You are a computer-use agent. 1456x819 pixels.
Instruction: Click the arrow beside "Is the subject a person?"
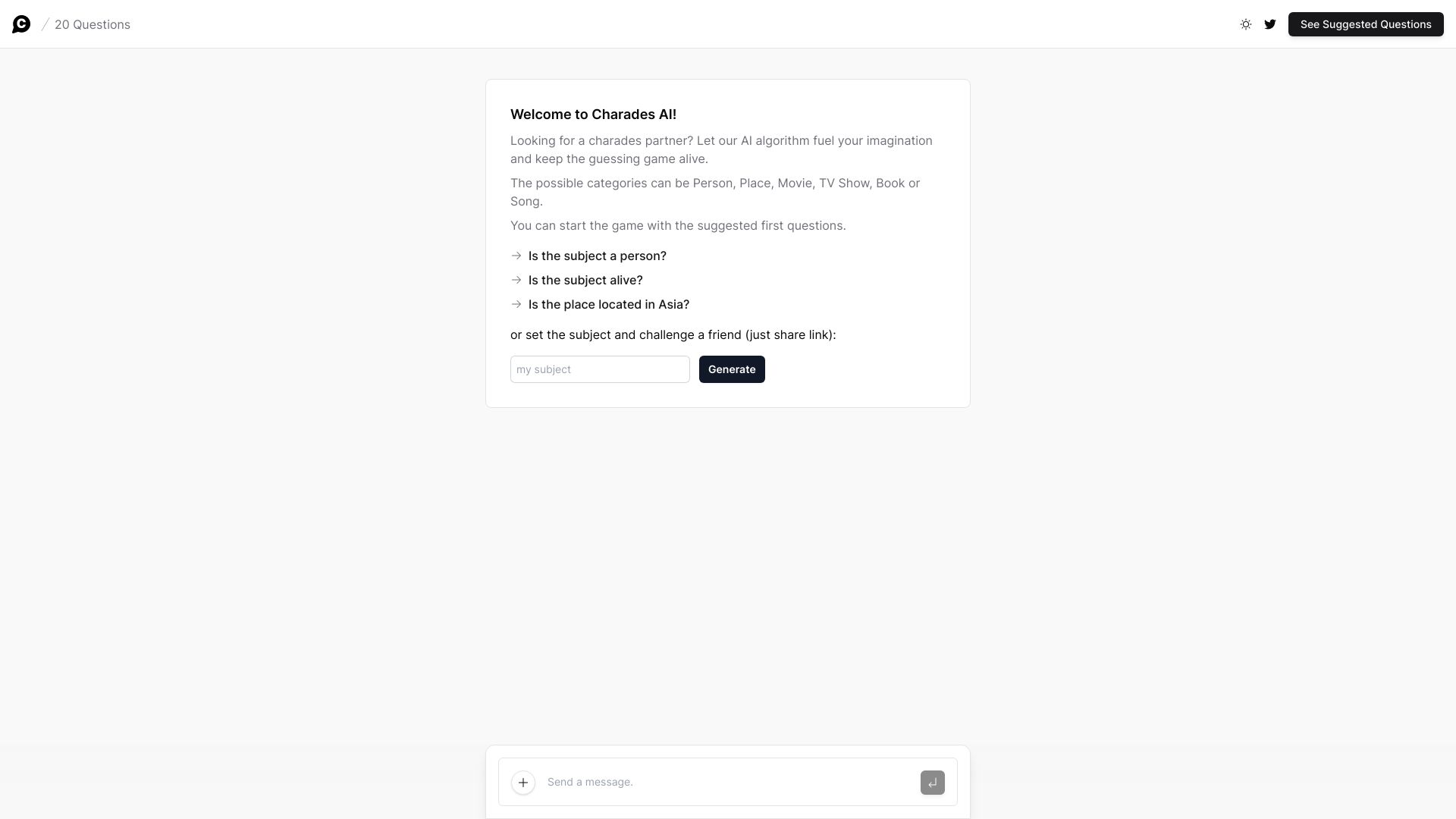click(516, 256)
